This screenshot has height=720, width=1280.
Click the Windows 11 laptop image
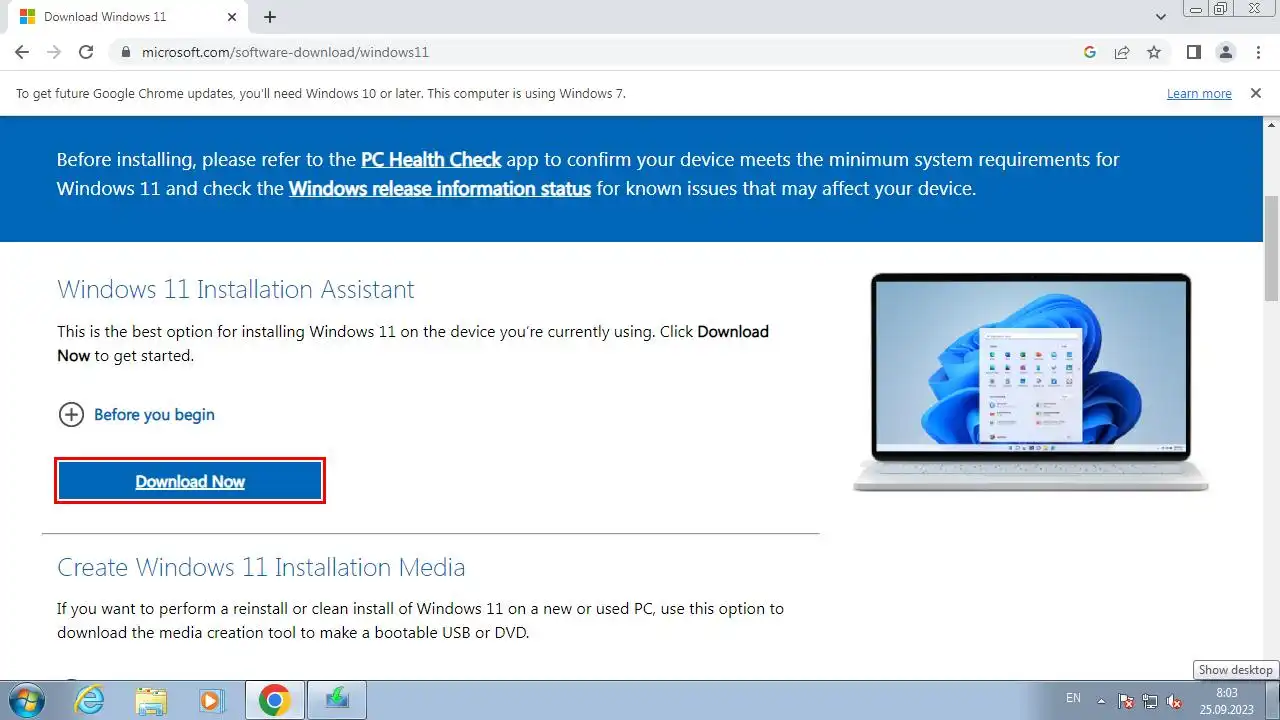pos(1031,382)
